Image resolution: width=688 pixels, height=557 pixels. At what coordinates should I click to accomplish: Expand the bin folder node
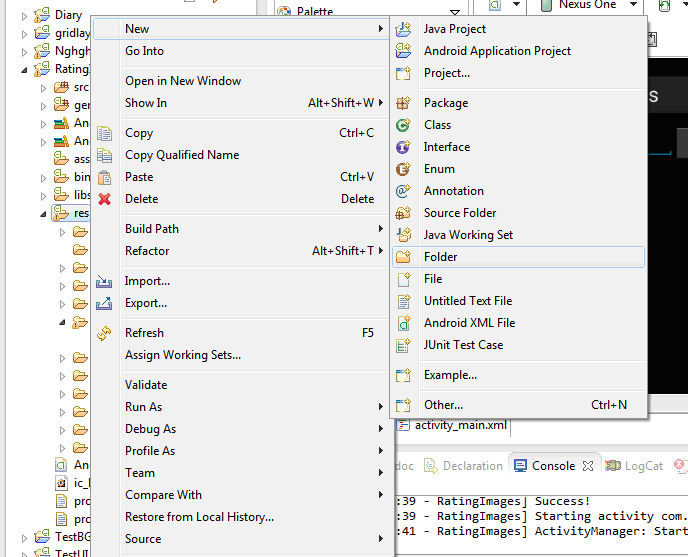click(x=43, y=178)
